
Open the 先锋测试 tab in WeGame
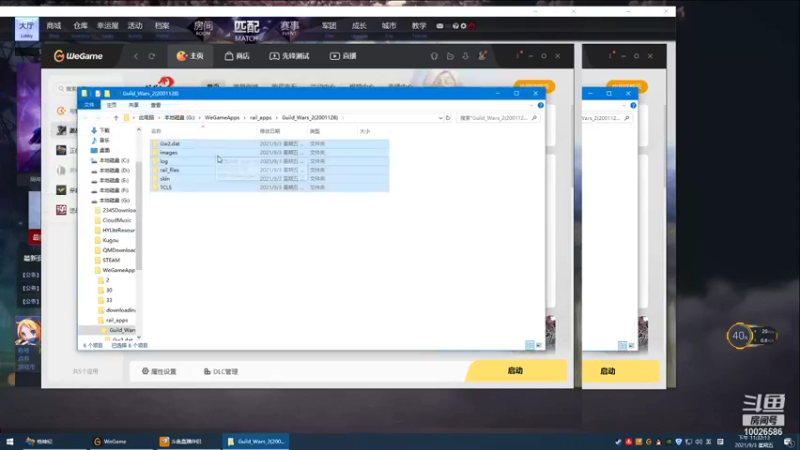pyautogui.click(x=289, y=56)
